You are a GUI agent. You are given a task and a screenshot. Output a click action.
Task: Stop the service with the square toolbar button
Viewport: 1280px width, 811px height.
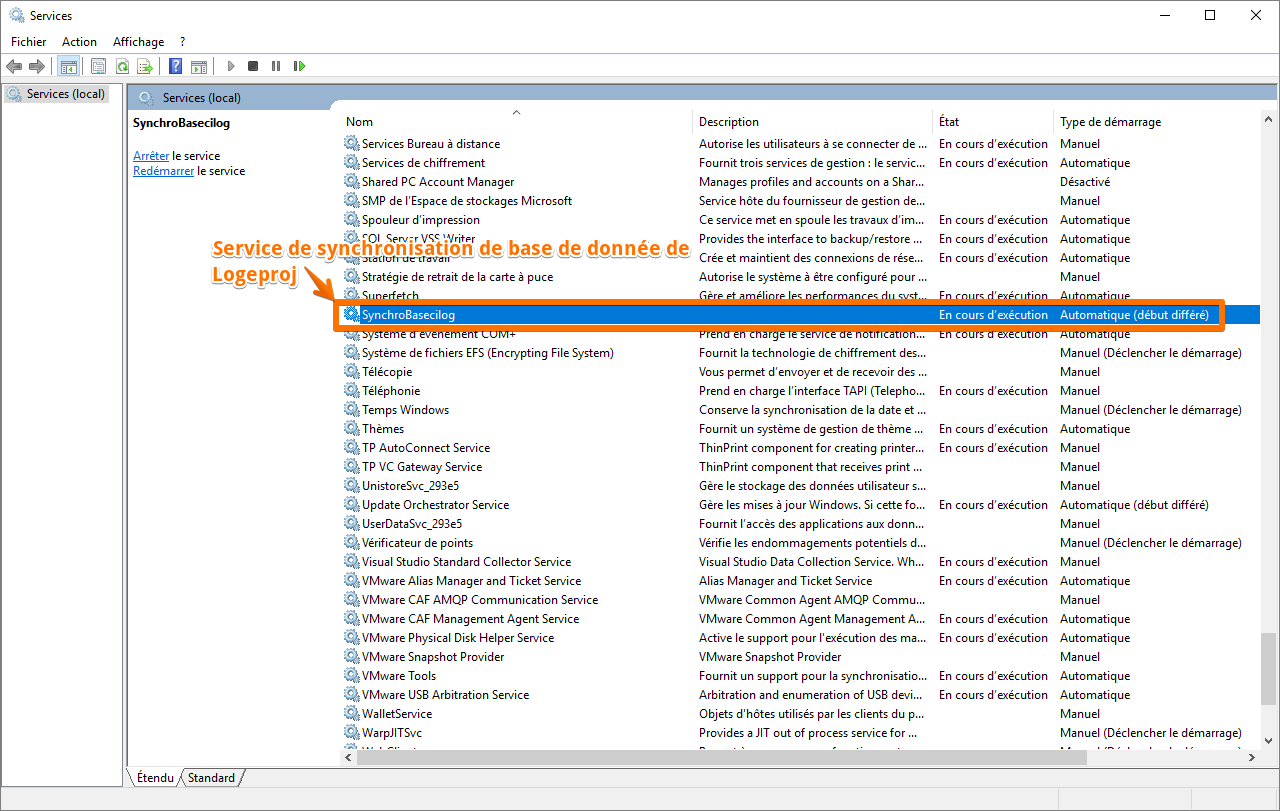[x=253, y=66]
